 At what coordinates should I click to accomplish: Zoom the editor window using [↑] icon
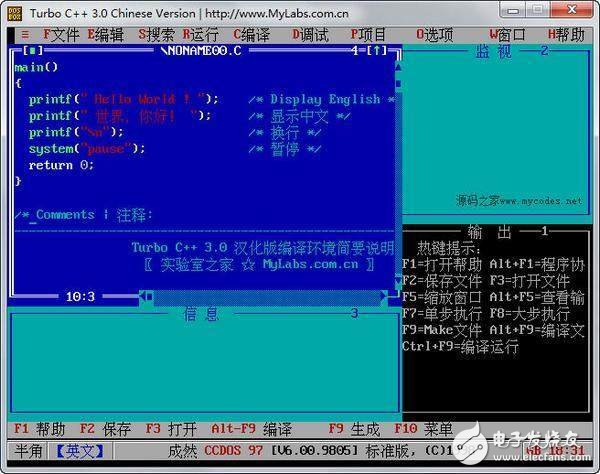(x=377, y=50)
